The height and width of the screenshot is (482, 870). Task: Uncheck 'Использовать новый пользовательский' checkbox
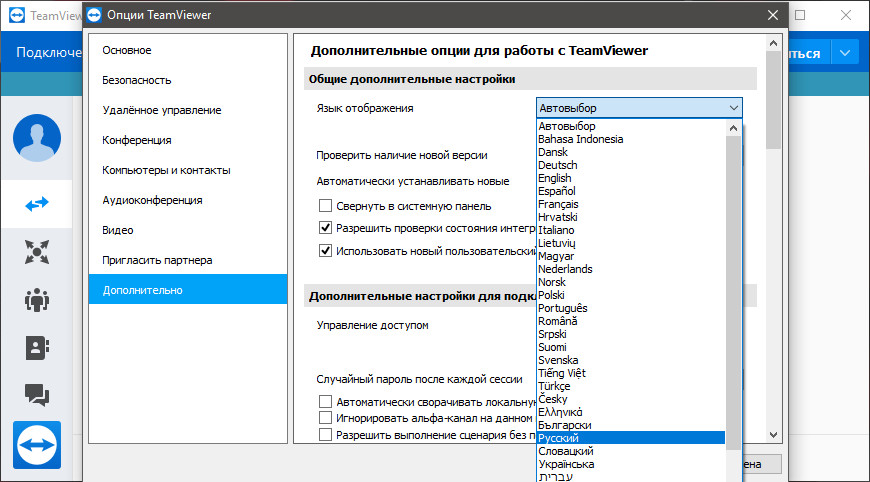click(325, 251)
